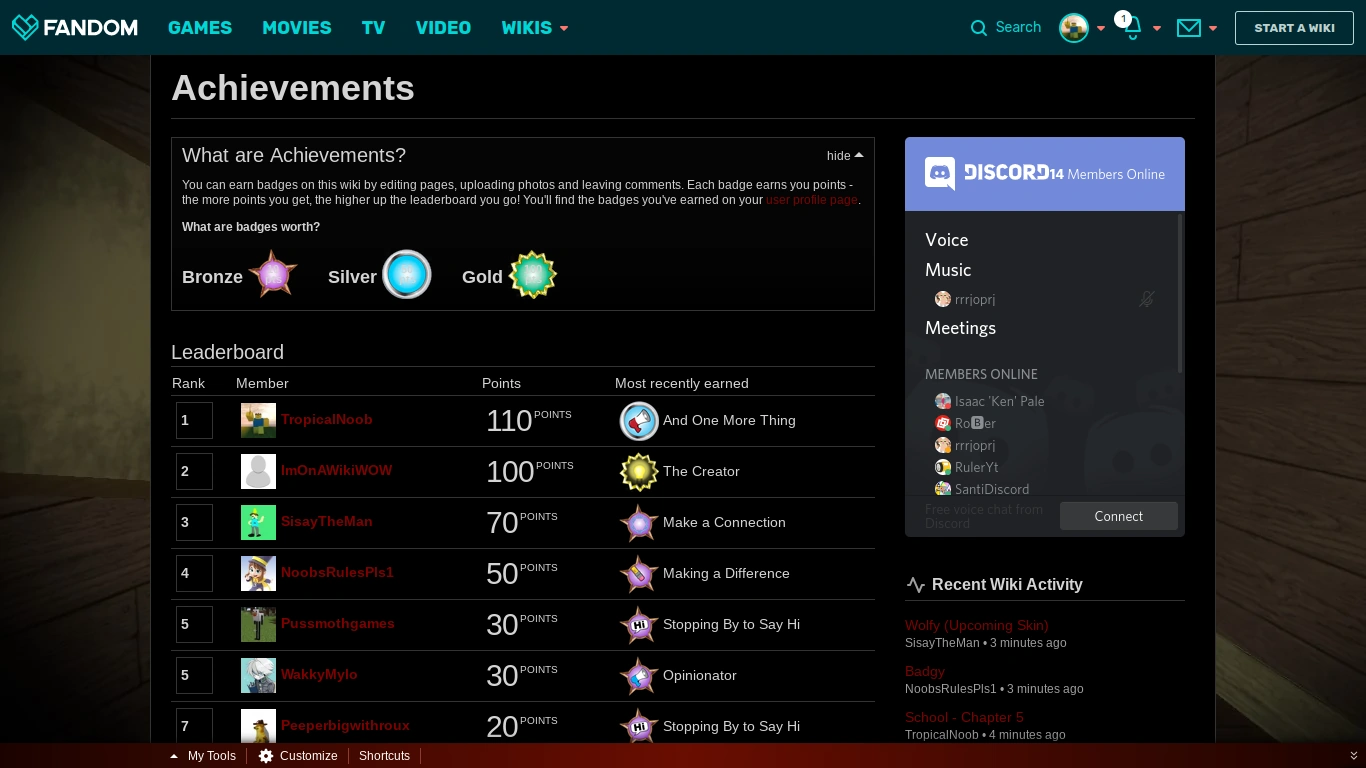Click Peeperbigwithroux's avatar
This screenshot has width=1366, height=768.
[x=258, y=726]
